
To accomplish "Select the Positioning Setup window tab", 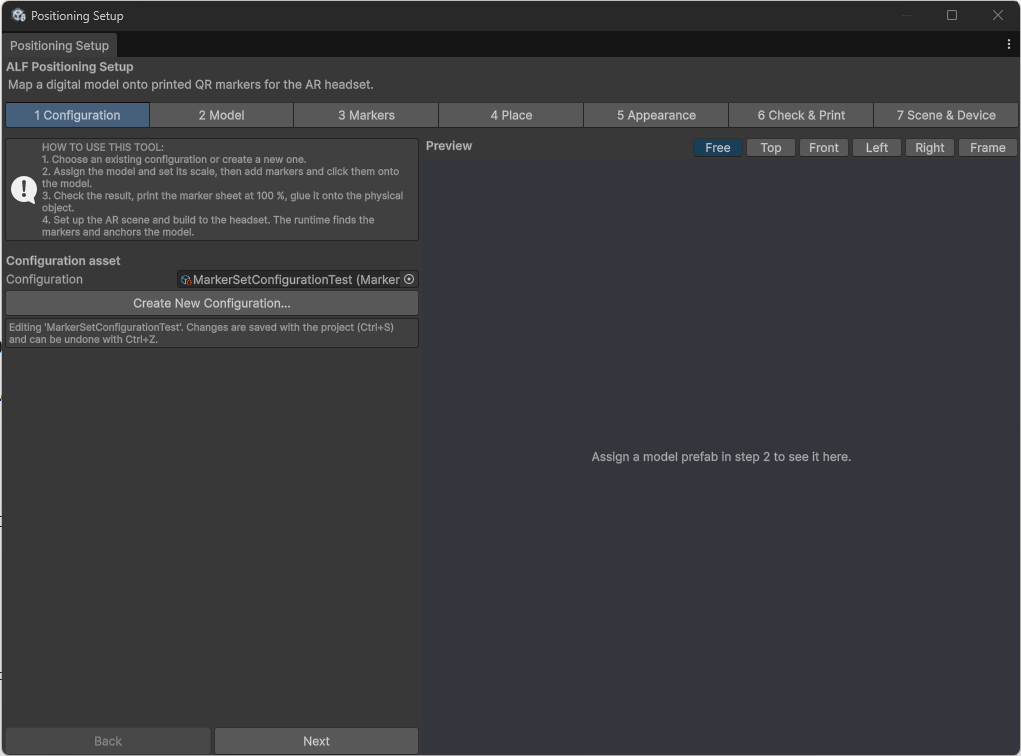I will (x=59, y=46).
